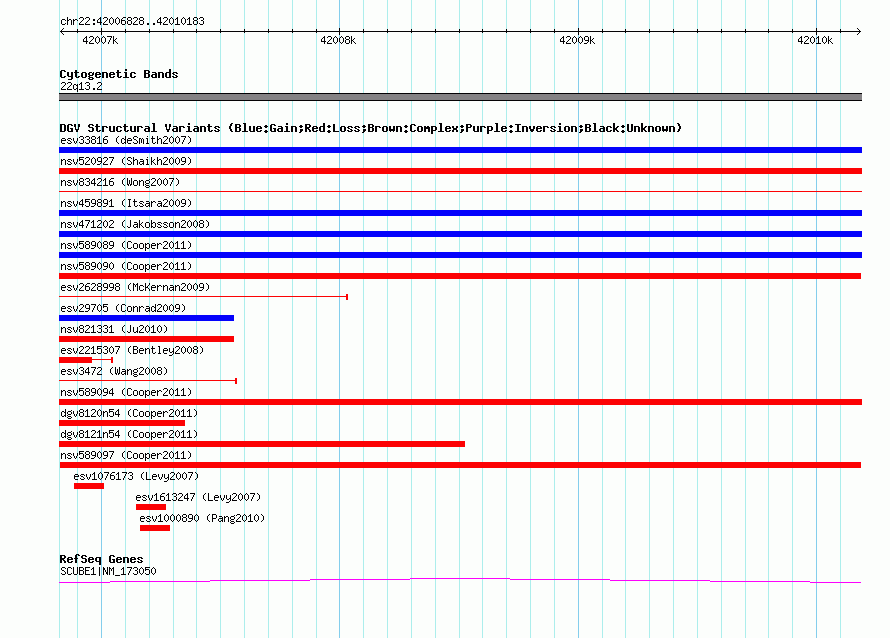Viewport: 890px width, 638px height.
Task: Select the esv2215307 (Bentley2008) short red segment
Action: (x=75, y=360)
